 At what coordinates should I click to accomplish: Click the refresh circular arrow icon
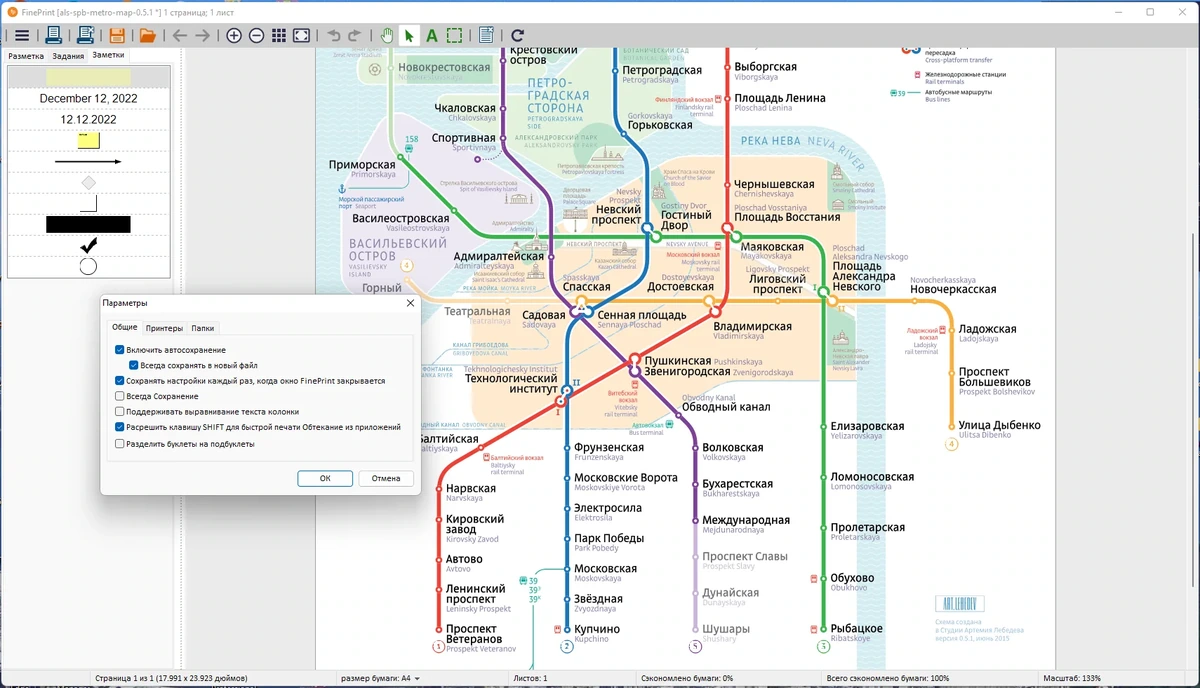click(517, 36)
